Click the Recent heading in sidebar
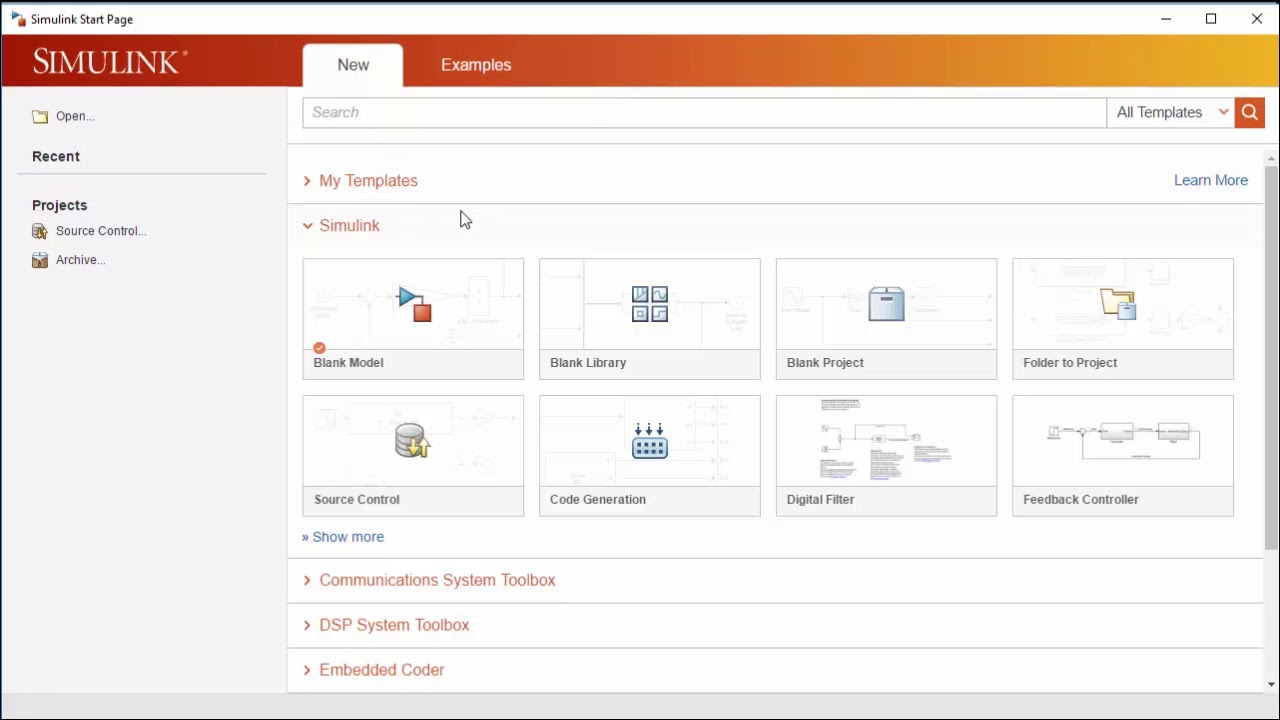1280x720 pixels. click(56, 156)
